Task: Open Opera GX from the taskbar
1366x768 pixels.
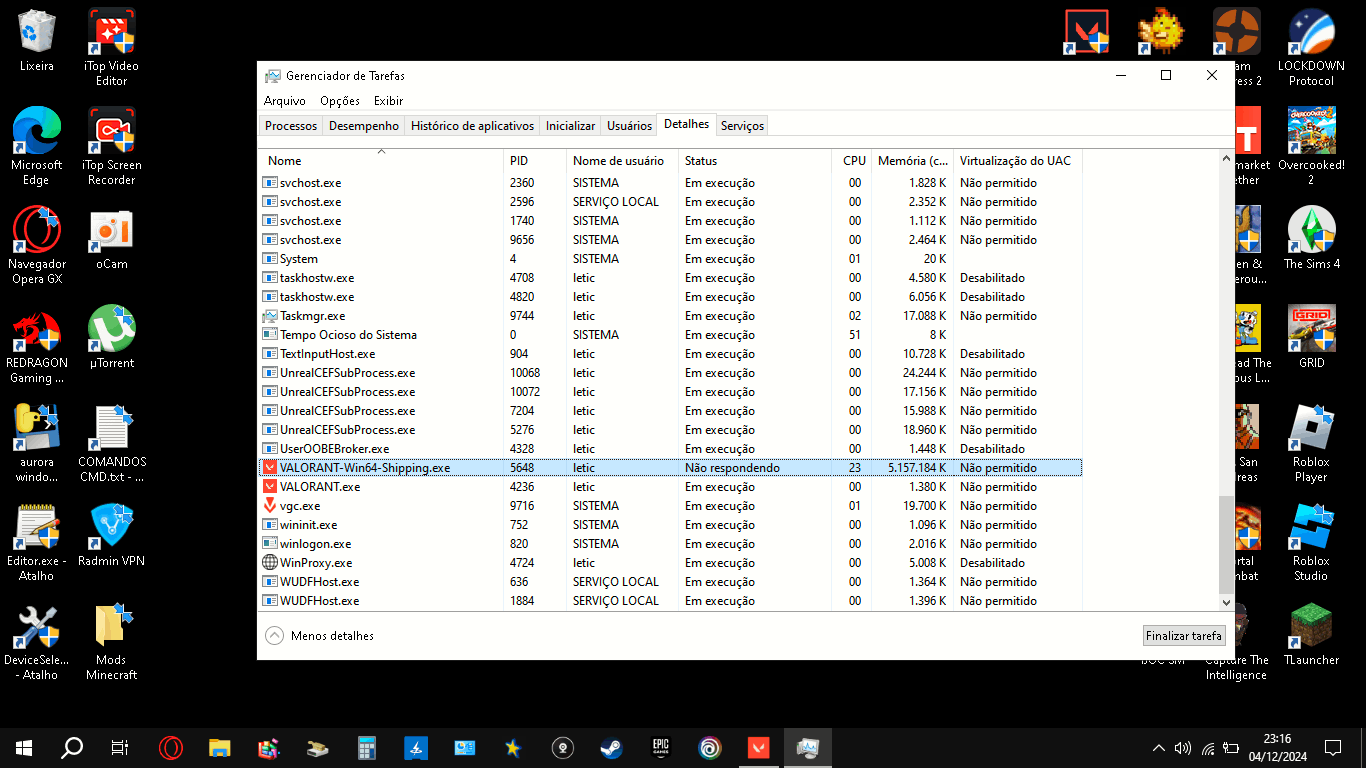Action: coord(171,747)
